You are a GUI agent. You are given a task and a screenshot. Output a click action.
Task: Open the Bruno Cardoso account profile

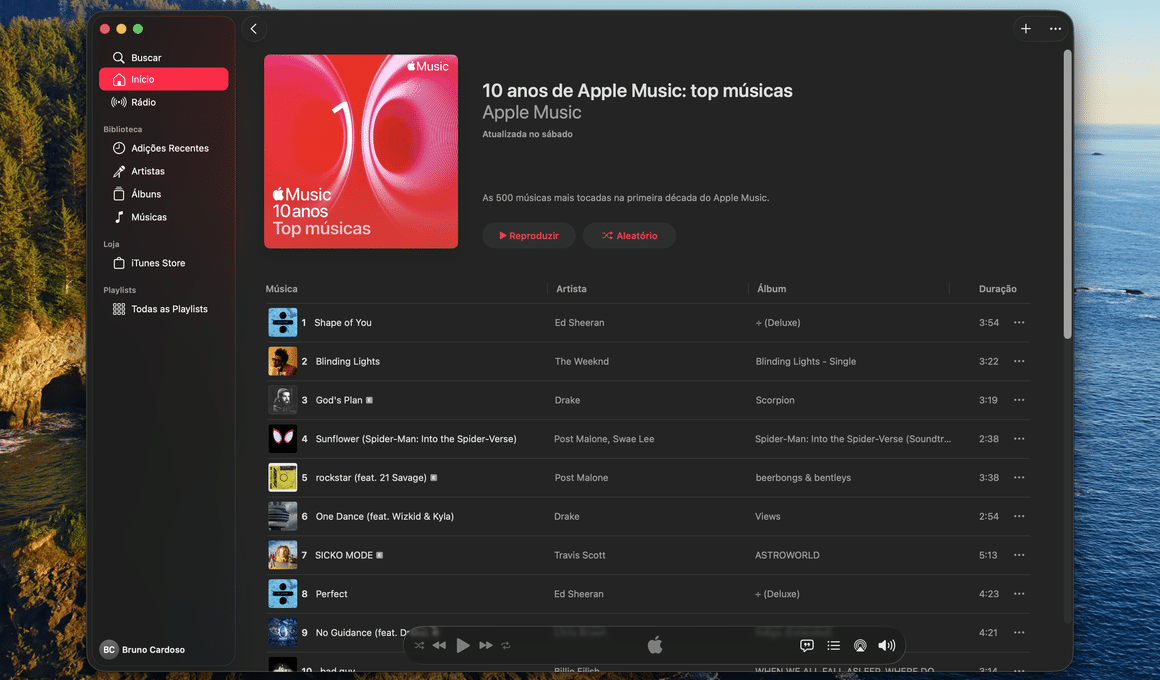click(x=144, y=650)
